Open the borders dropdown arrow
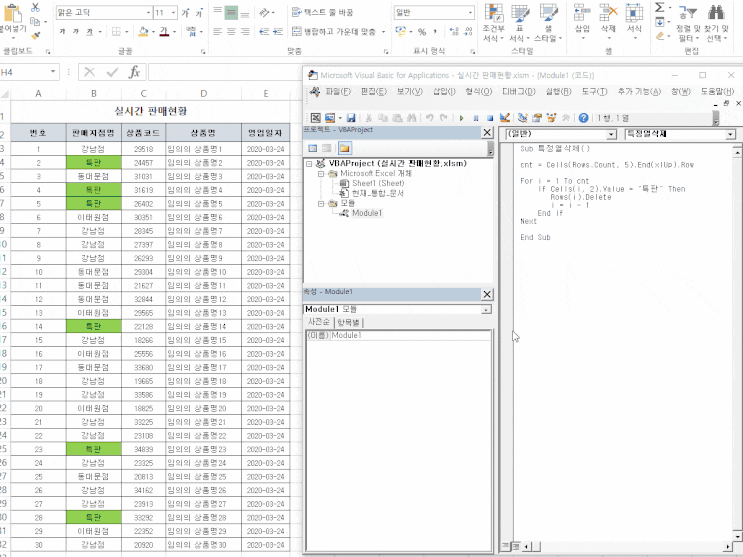 coord(127,32)
